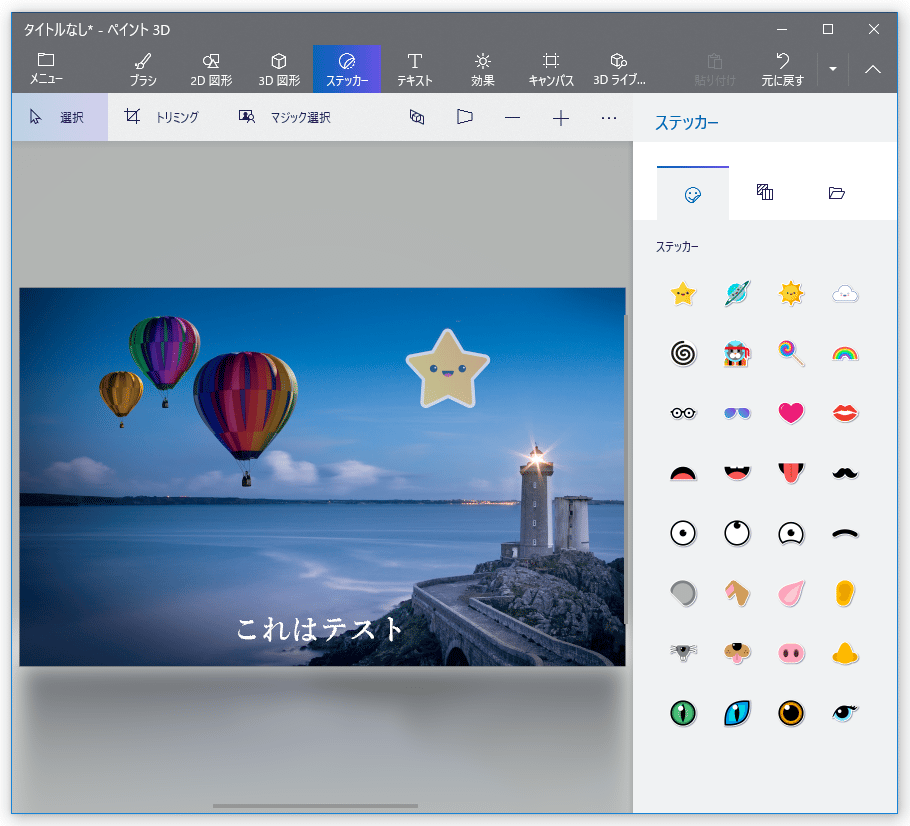
Task: Open the キャンバス canvas settings
Action: coord(551,69)
